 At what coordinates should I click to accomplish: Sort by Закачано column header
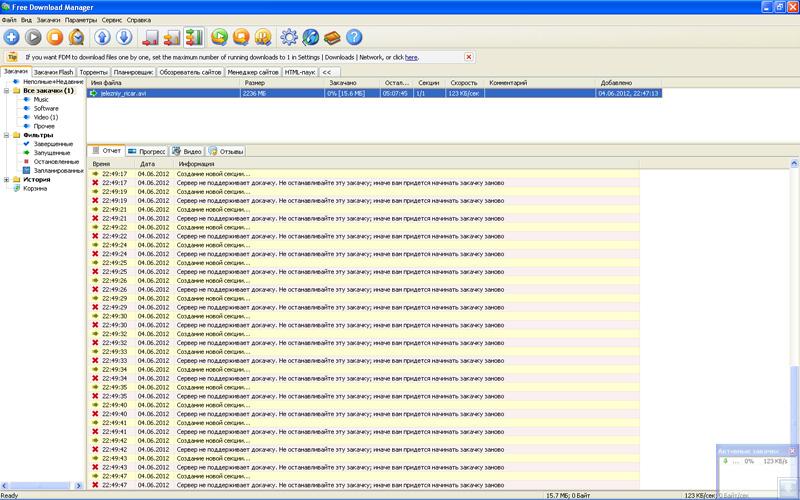[x=353, y=83]
